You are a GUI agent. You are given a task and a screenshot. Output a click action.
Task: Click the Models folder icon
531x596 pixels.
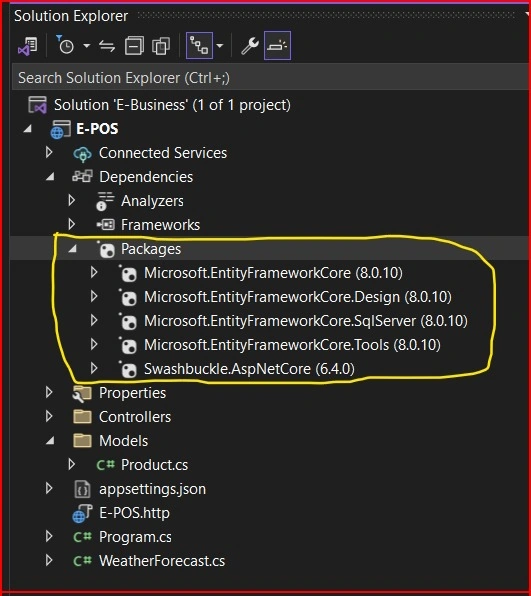pyautogui.click(x=82, y=441)
